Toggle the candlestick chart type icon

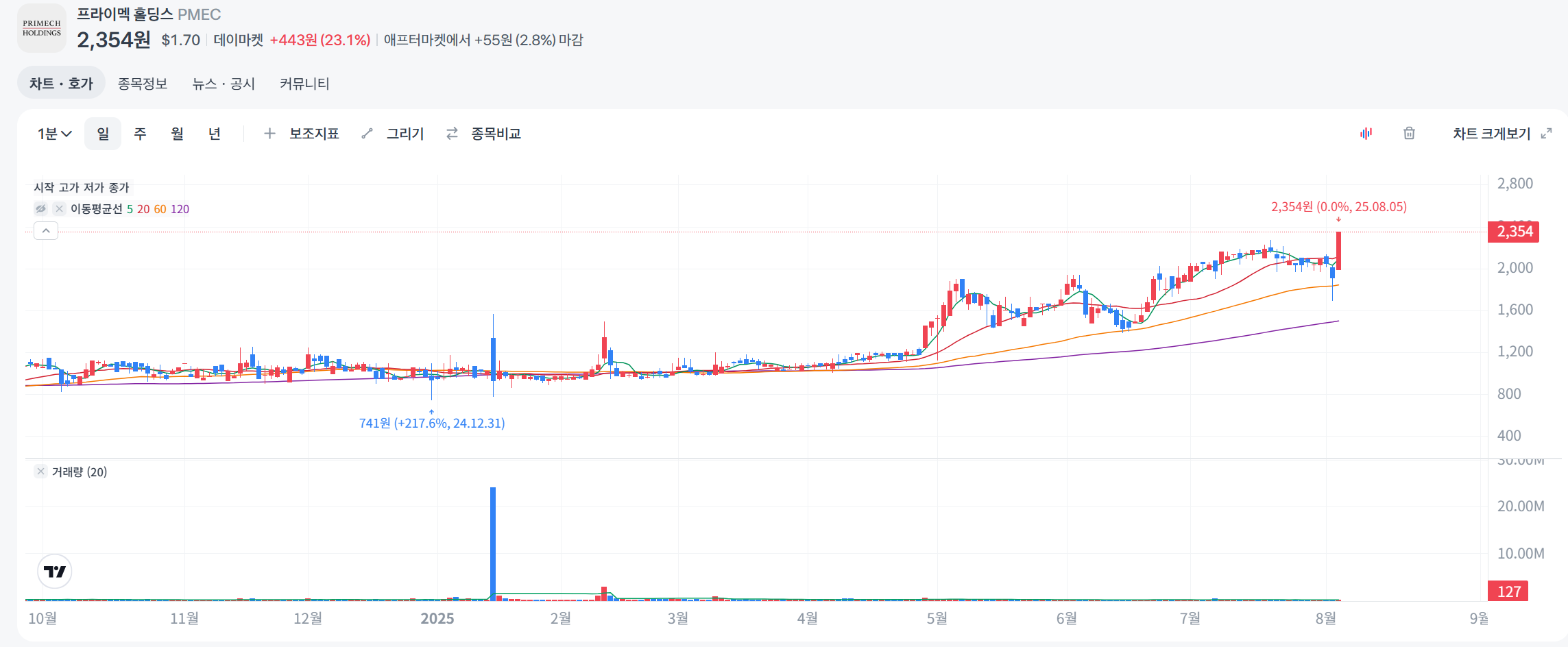tap(1366, 134)
